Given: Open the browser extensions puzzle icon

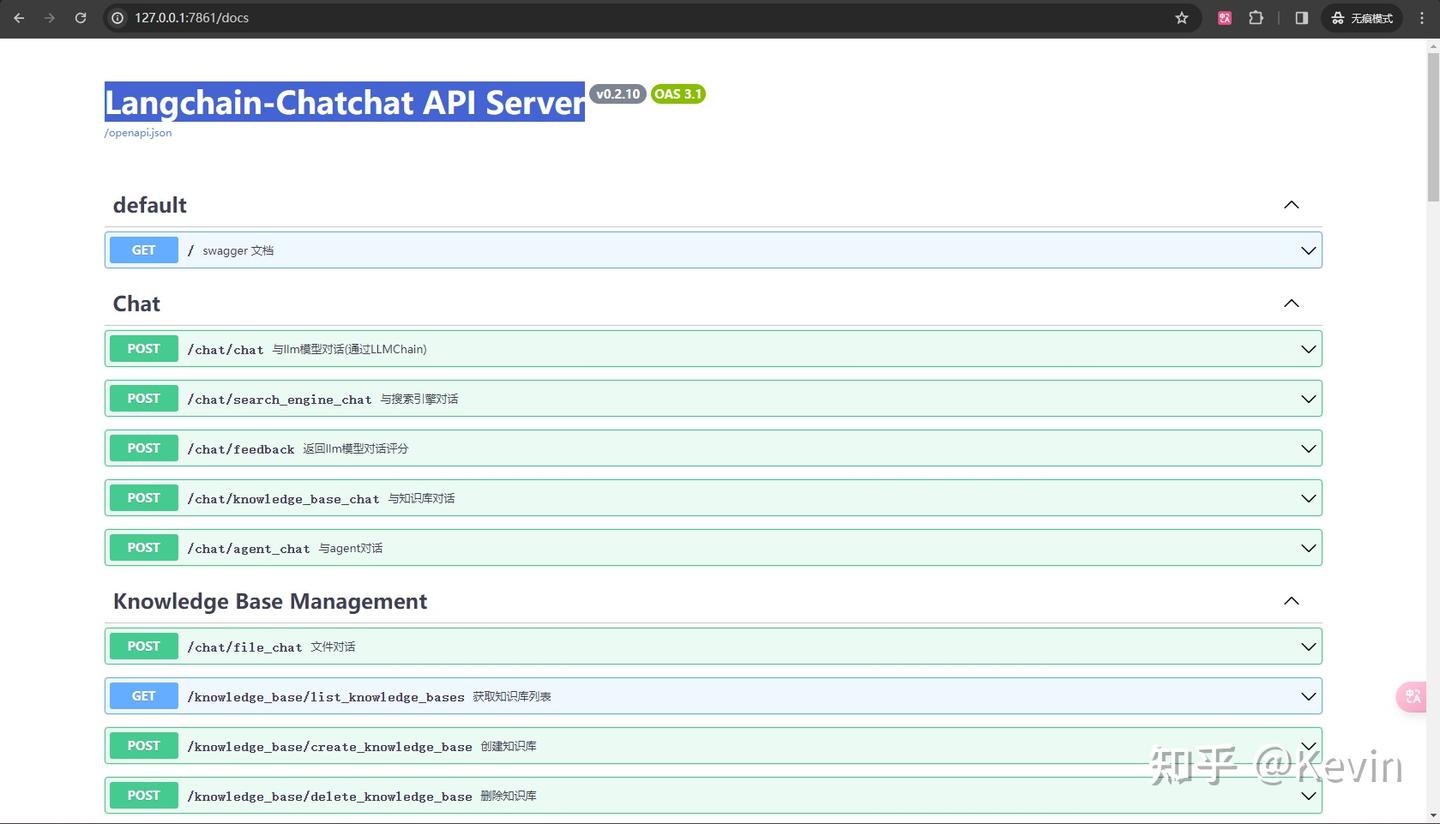Looking at the screenshot, I should (1256, 18).
